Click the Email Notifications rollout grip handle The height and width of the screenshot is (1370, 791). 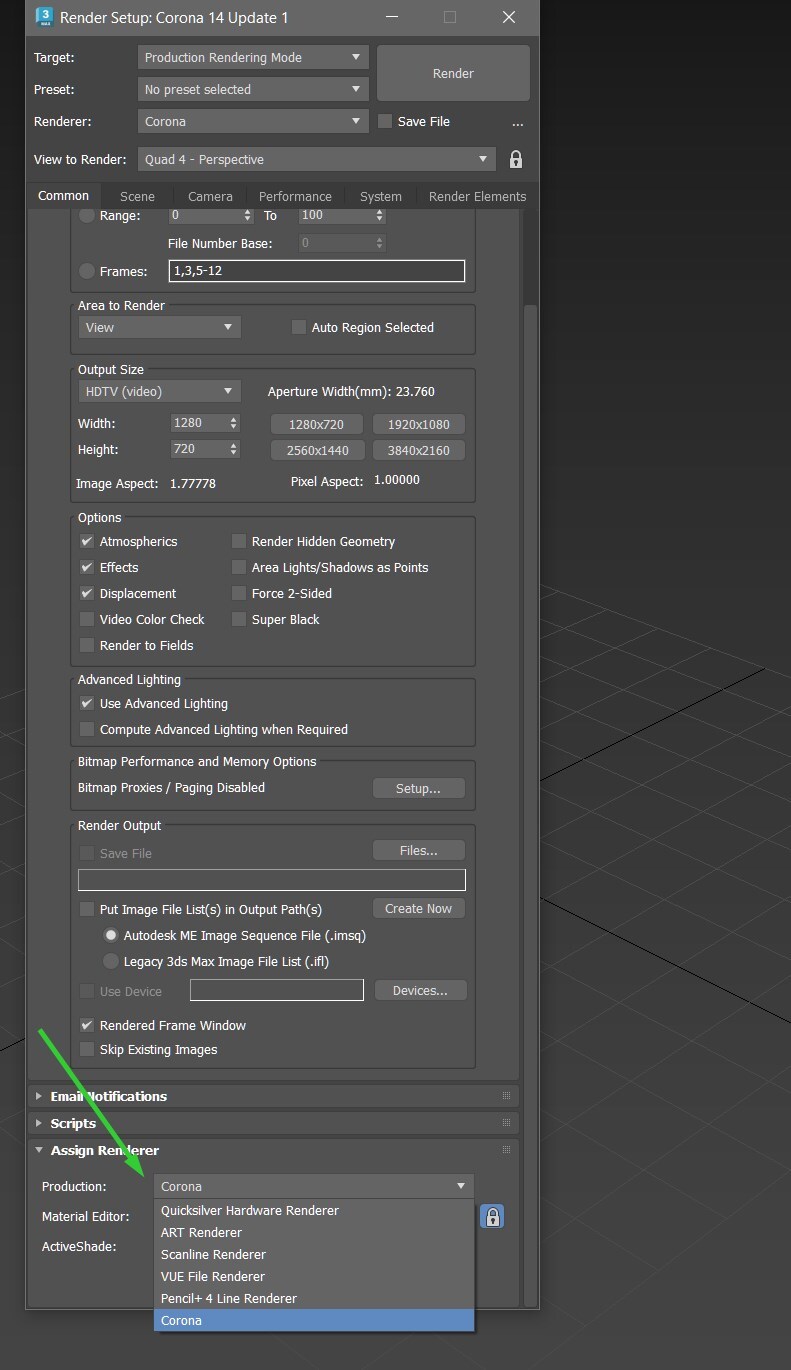coord(506,1096)
